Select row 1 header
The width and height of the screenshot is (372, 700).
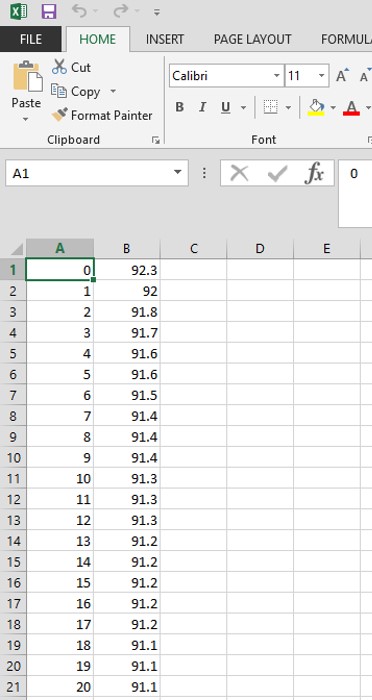(x=13, y=270)
